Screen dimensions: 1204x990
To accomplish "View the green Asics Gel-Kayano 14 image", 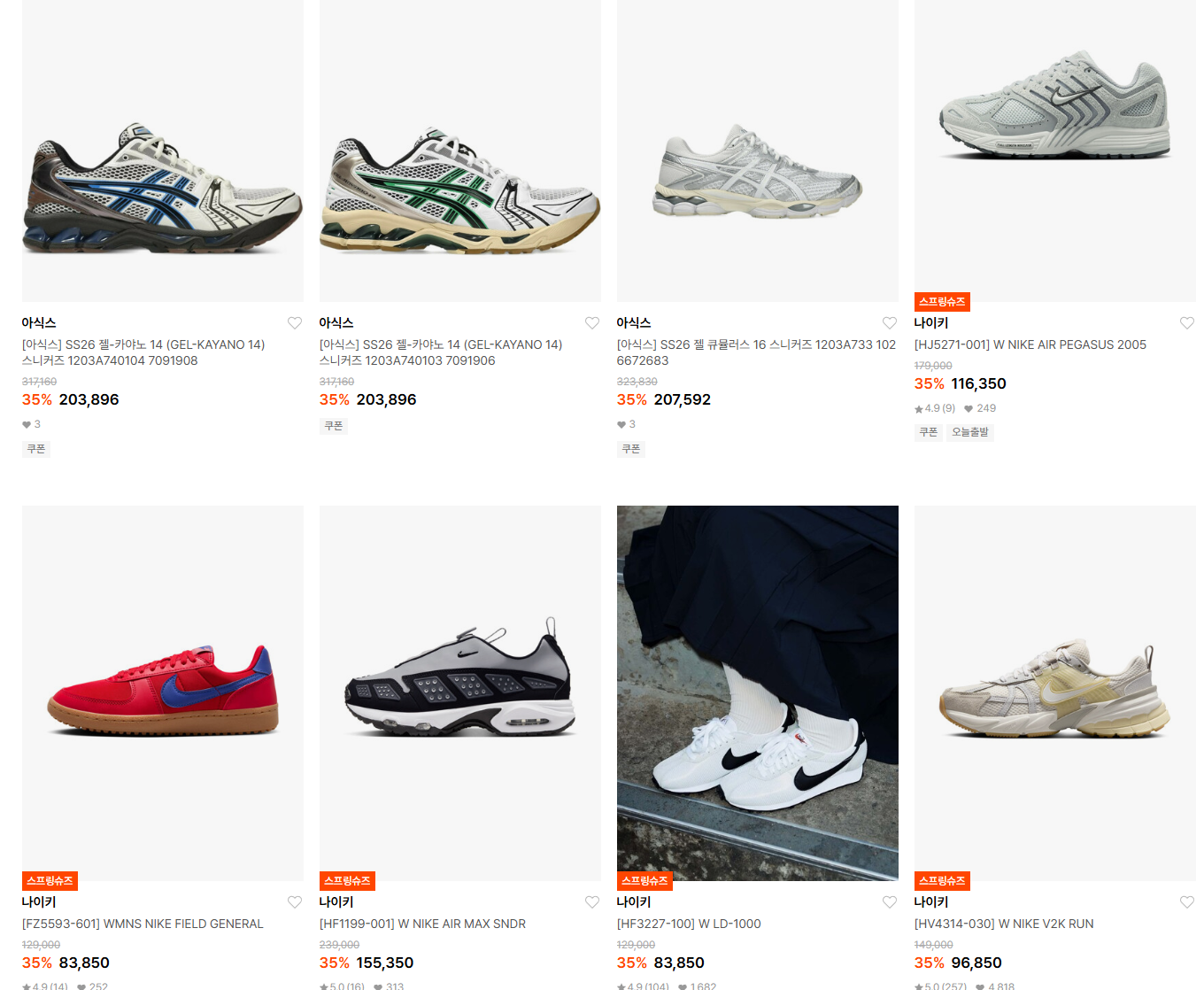I will click(x=460, y=151).
